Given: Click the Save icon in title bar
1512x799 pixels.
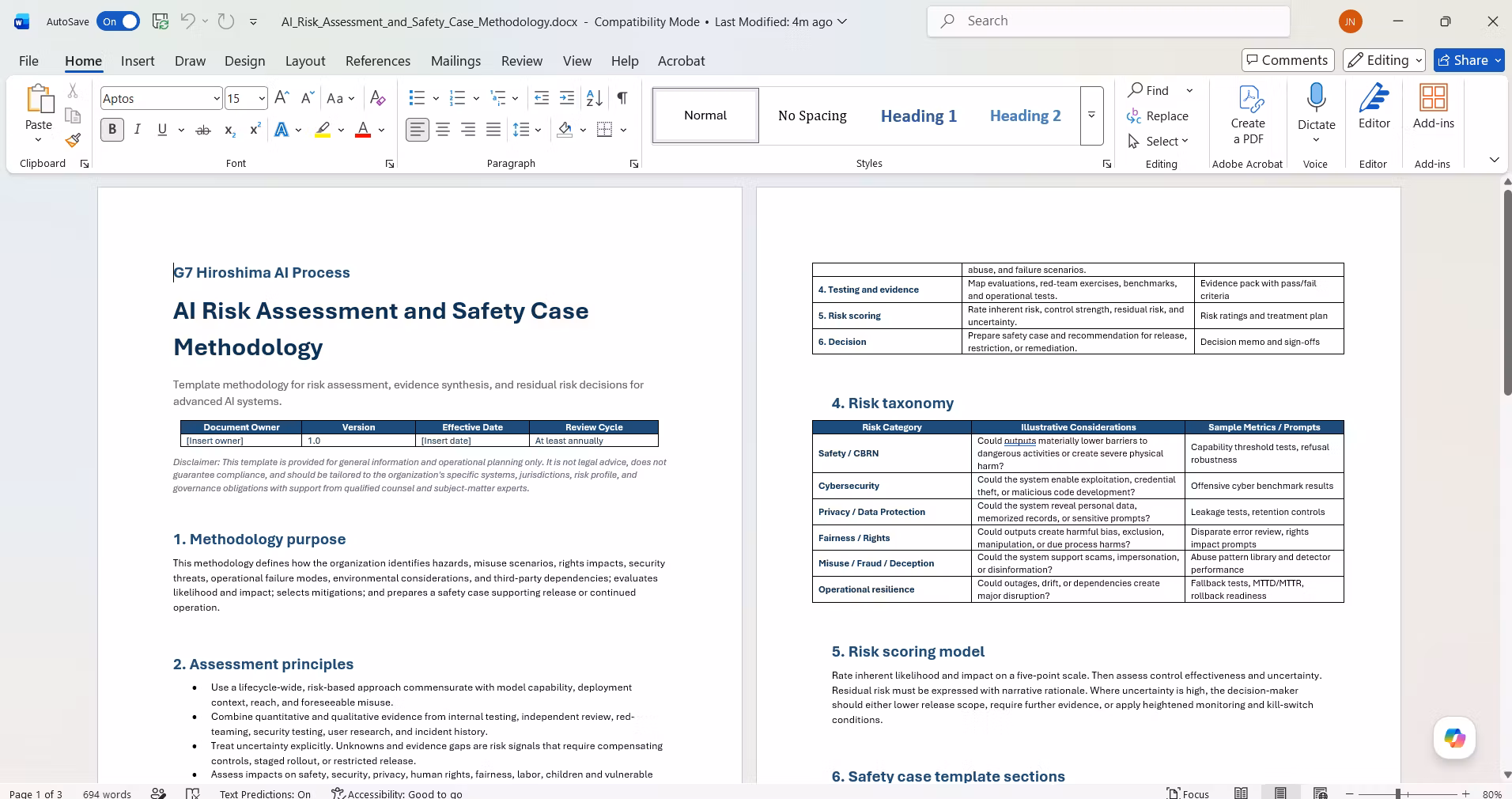Looking at the screenshot, I should click(x=161, y=21).
